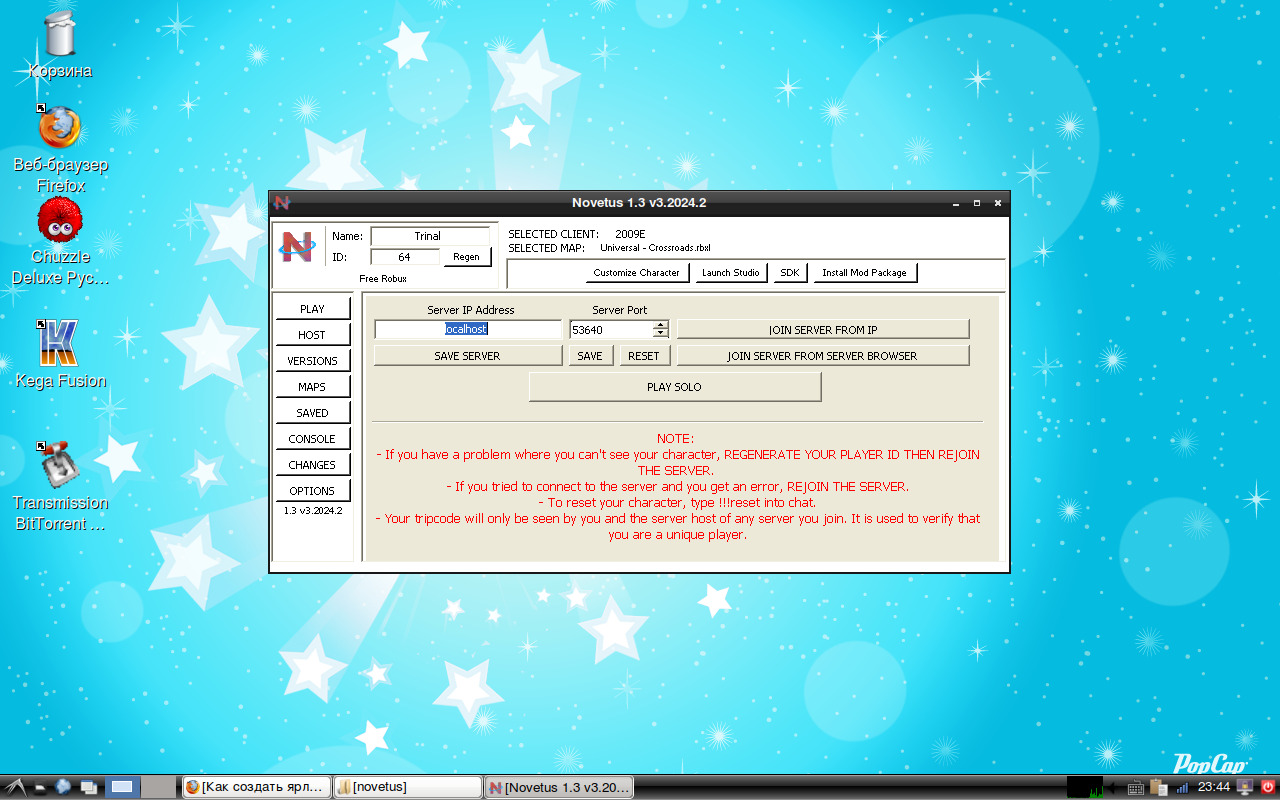The width and height of the screenshot is (1280, 800).
Task: Click the Name input field containing Trinal
Action: click(430, 236)
